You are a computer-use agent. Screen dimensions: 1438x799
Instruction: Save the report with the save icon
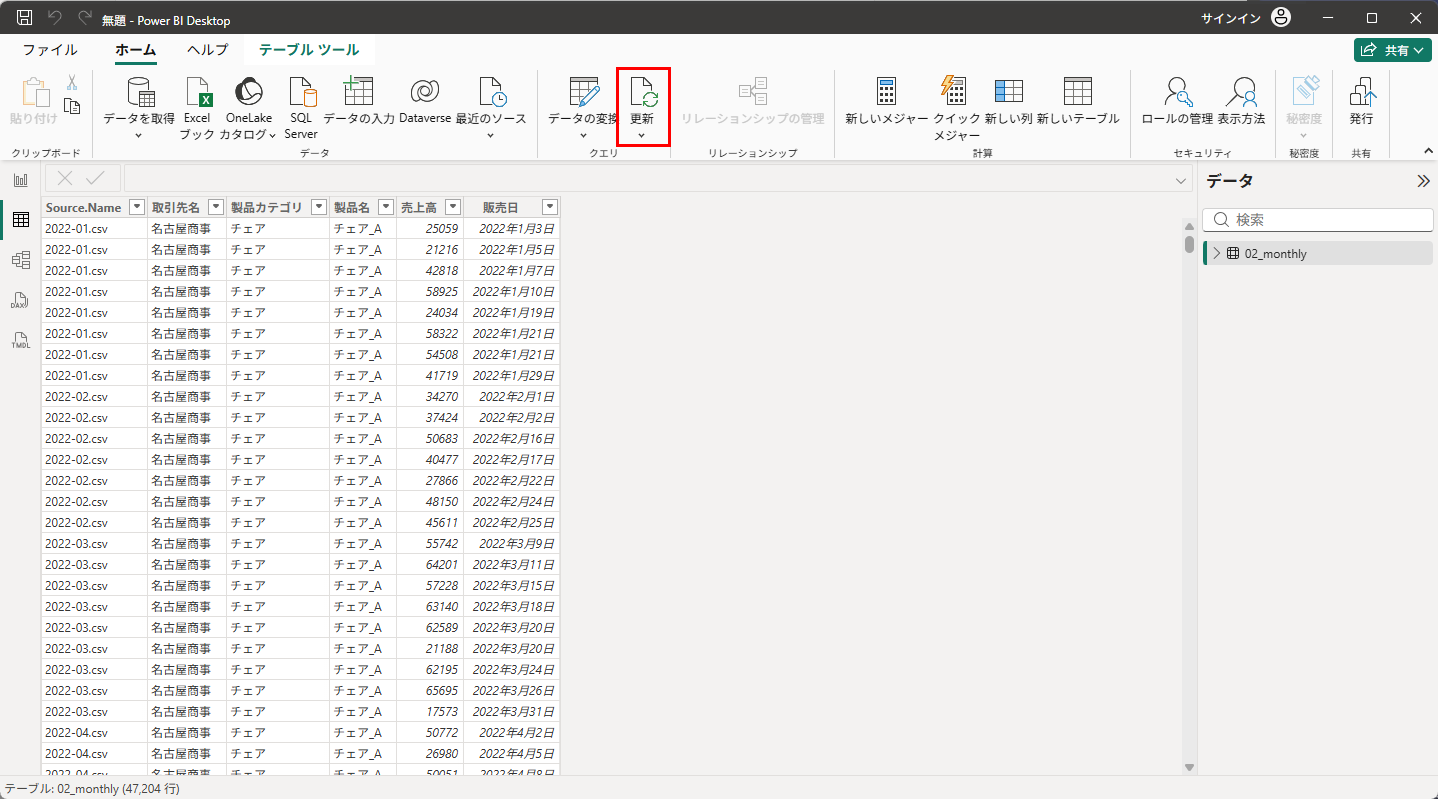(25, 18)
